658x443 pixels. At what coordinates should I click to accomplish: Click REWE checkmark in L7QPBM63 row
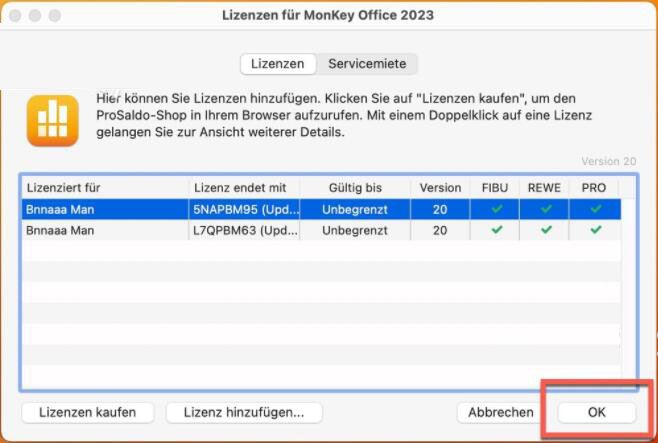coord(546,229)
